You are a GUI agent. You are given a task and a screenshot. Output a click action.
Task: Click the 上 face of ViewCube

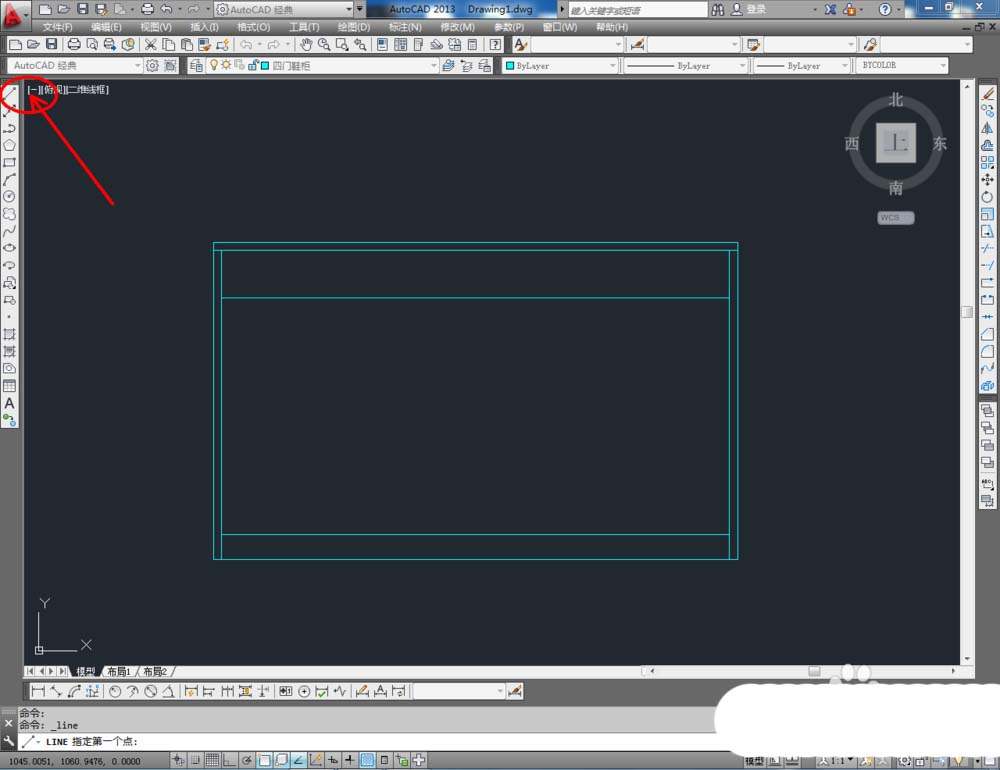click(895, 142)
